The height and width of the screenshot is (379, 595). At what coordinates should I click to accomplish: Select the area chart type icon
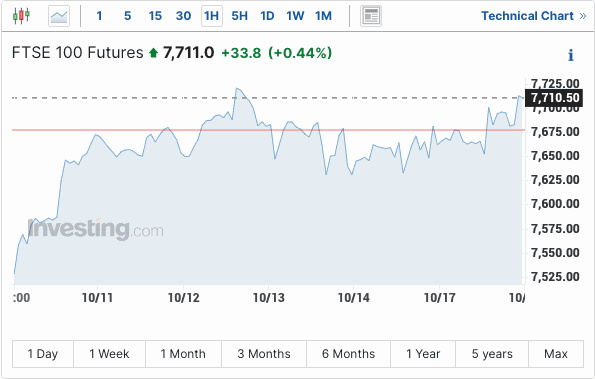click(x=59, y=16)
